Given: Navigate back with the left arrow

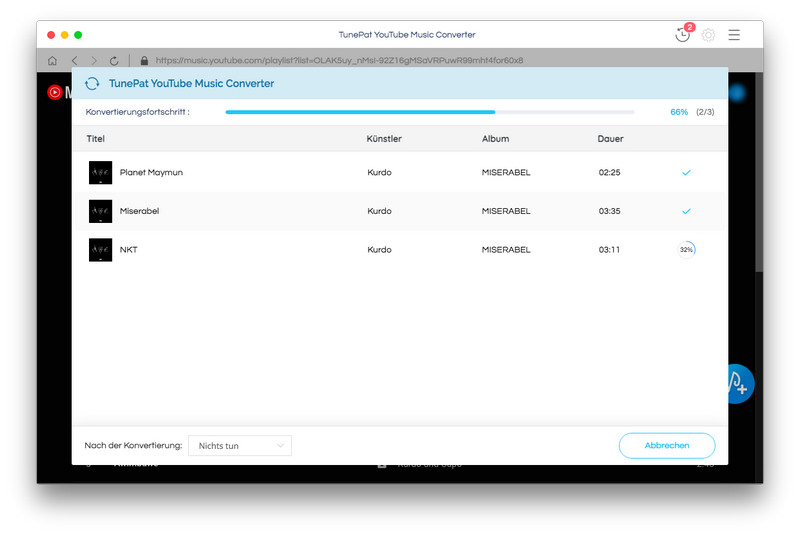Looking at the screenshot, I should (x=74, y=61).
